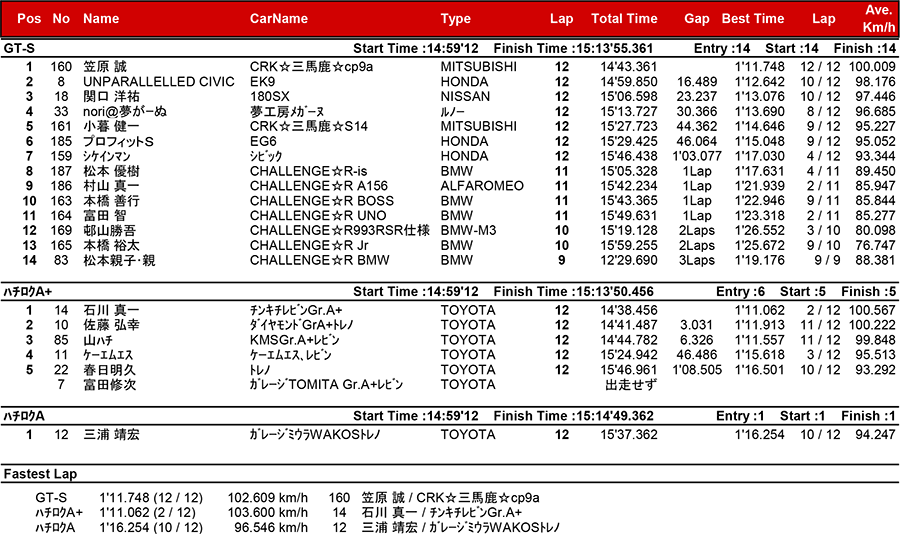Viewport: 900px width, 534px height.
Task: Select total time 14'43.361
Action: click(x=629, y=67)
